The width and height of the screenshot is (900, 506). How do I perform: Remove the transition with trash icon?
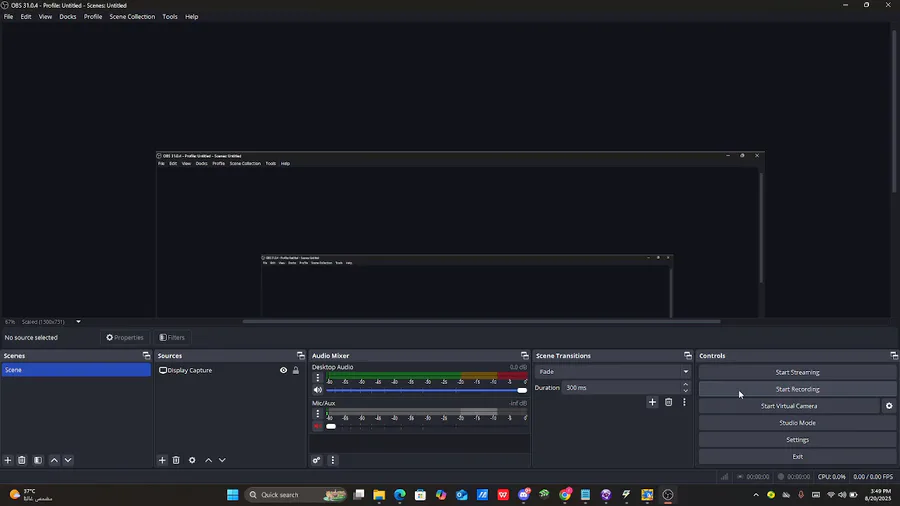668,402
